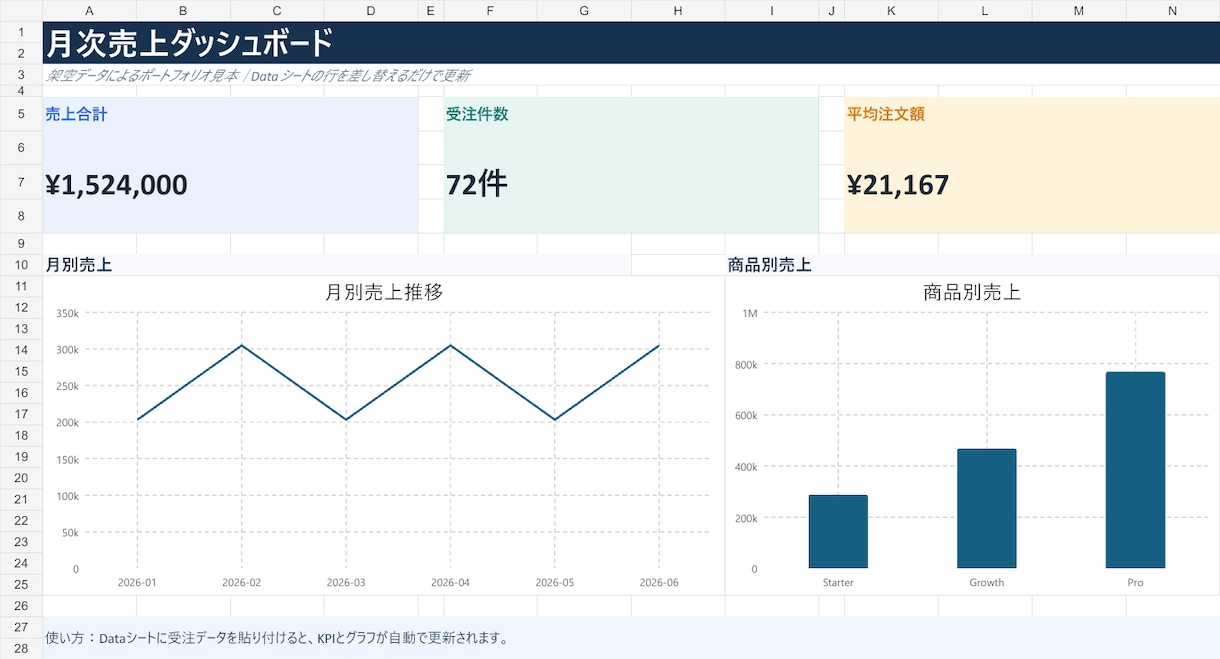Image resolution: width=1220 pixels, height=659 pixels.
Task: Select row 10 header
Action: coord(21,265)
